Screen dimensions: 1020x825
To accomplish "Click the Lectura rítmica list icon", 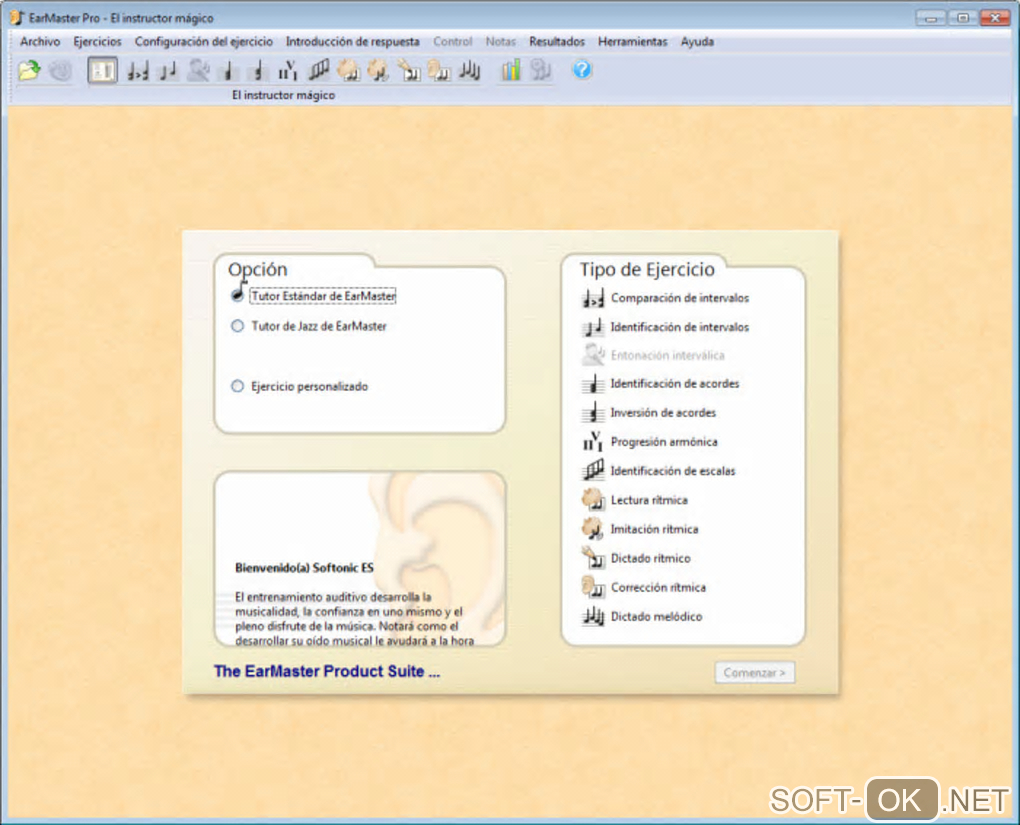I will 593,500.
